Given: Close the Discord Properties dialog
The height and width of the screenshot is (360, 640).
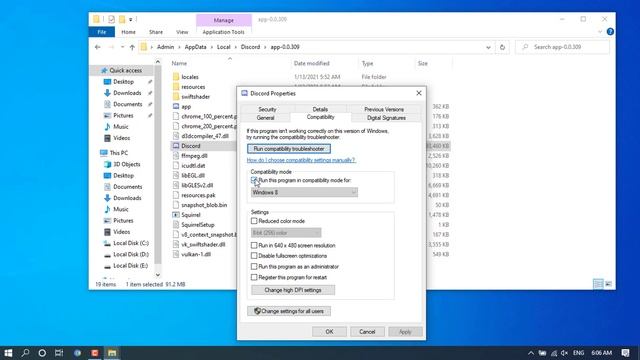Looking at the screenshot, I should click(419, 93).
